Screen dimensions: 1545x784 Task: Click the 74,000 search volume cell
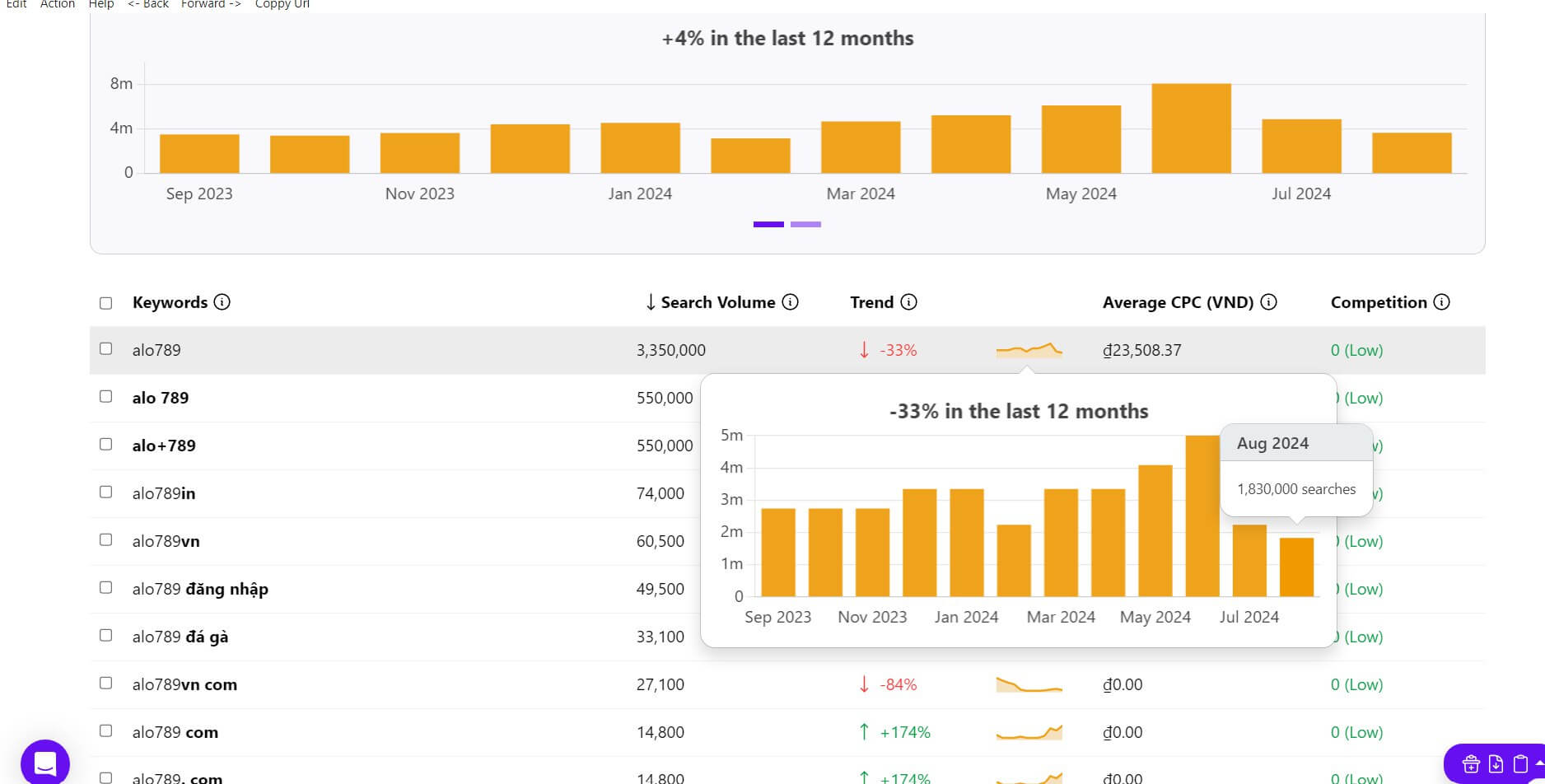(660, 493)
